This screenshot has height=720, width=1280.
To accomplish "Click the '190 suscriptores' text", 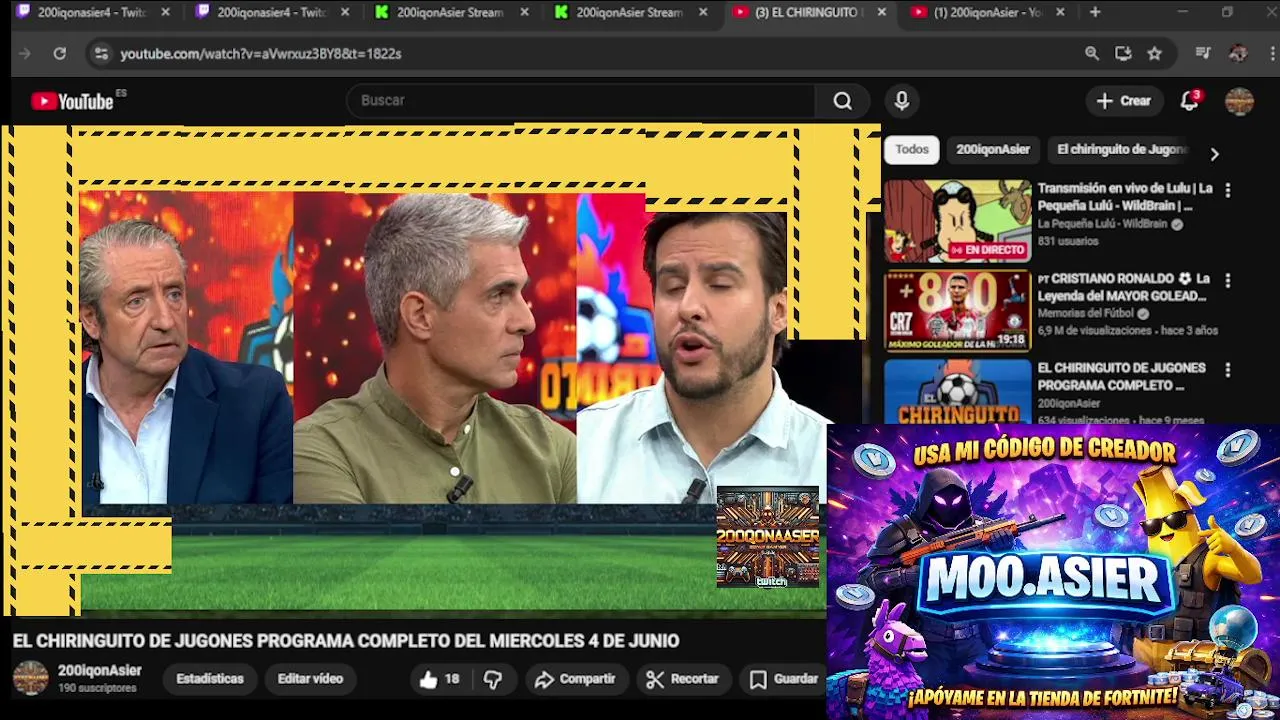I will click(97, 688).
